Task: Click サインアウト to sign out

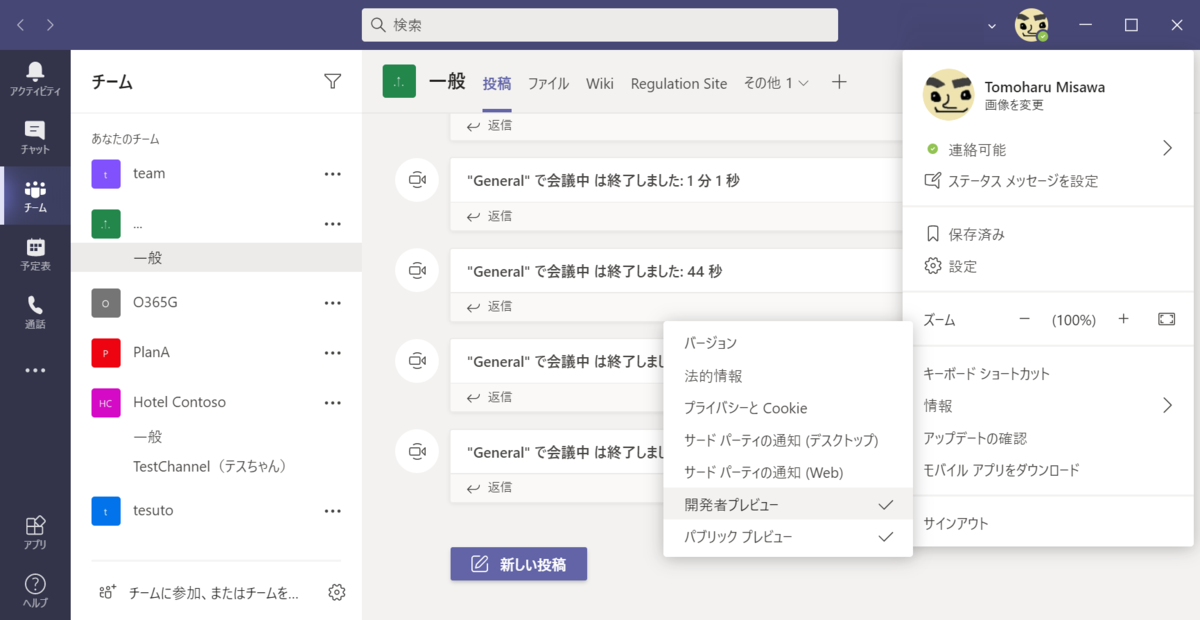Action: (956, 523)
